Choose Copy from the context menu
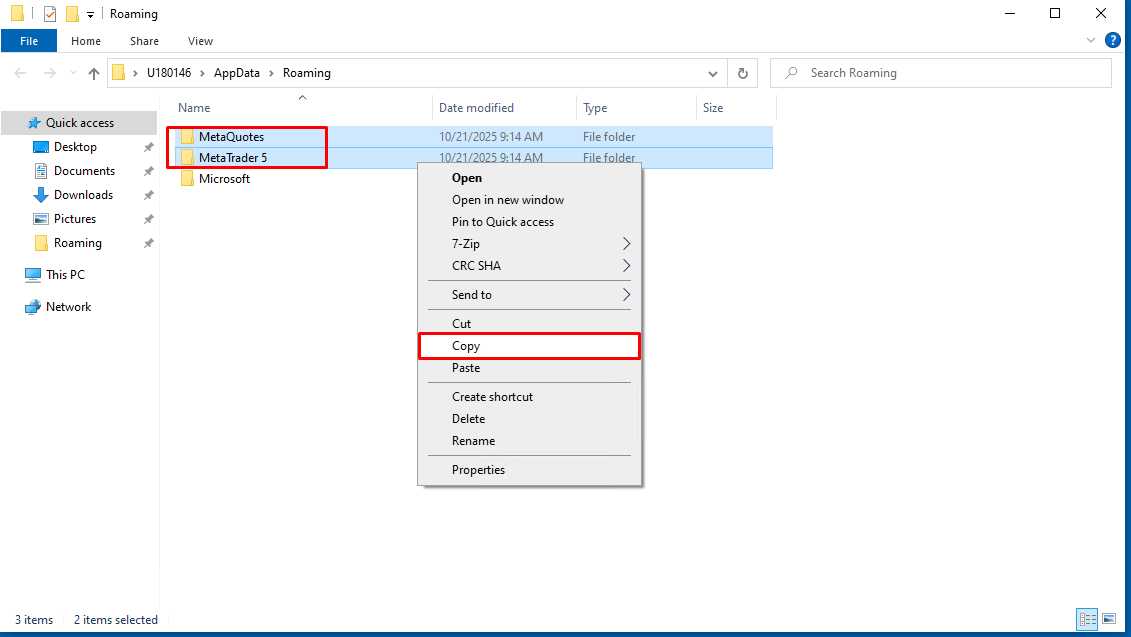1131x637 pixels. (466, 346)
